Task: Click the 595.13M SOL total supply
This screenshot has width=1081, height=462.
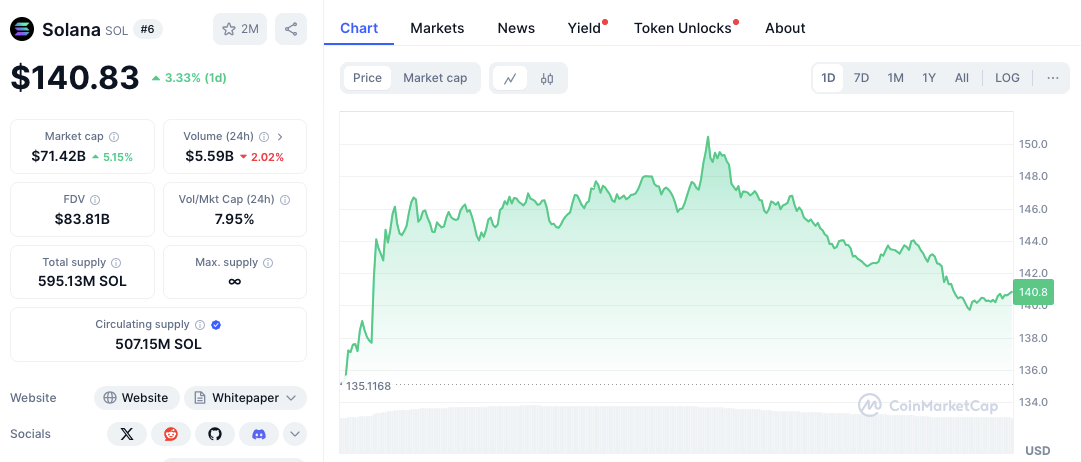Action: pos(83,281)
